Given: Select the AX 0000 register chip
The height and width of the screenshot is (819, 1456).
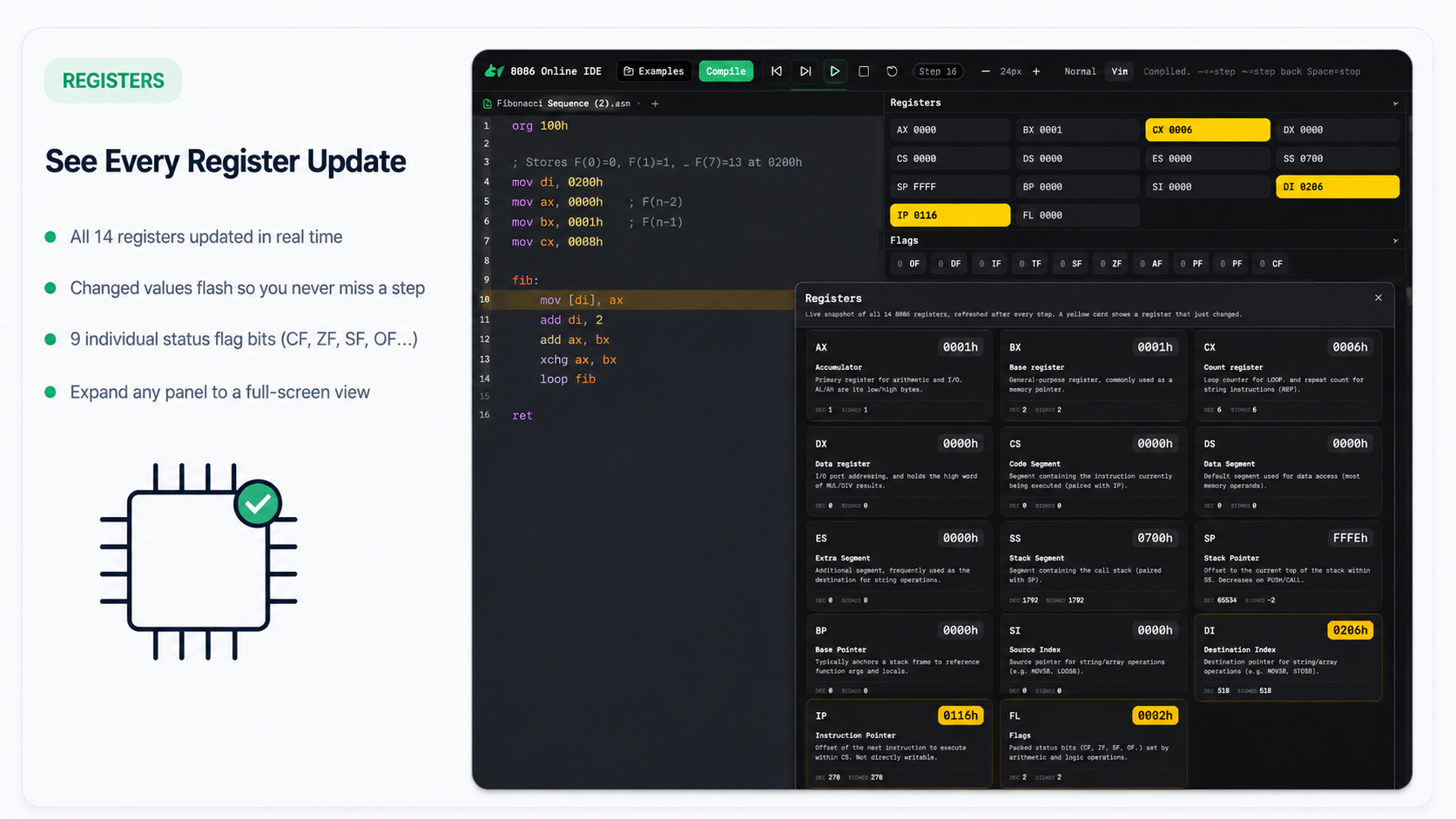Looking at the screenshot, I should 950,130.
